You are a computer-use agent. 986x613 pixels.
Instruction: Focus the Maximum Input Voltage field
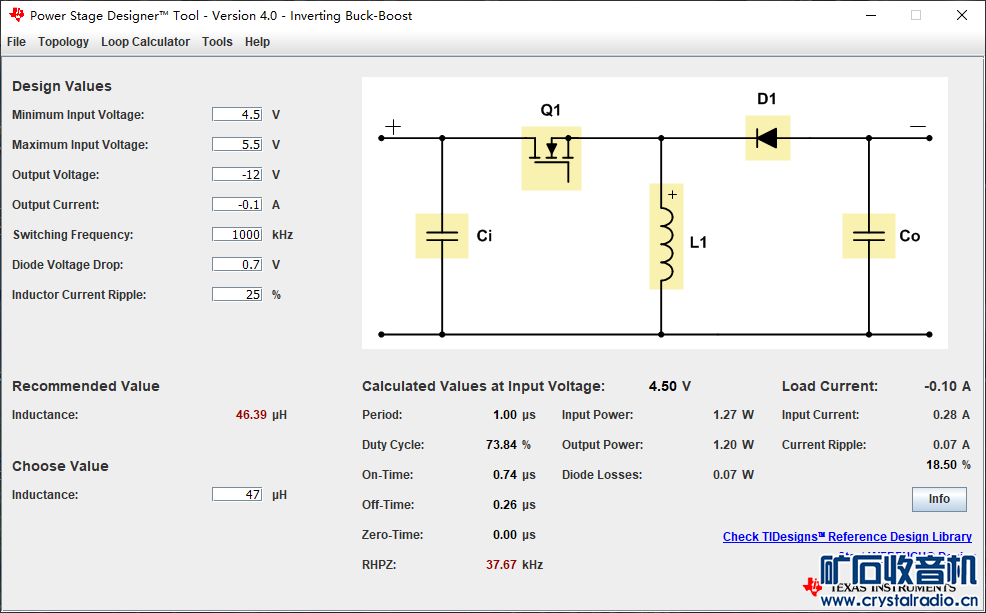tap(237, 145)
